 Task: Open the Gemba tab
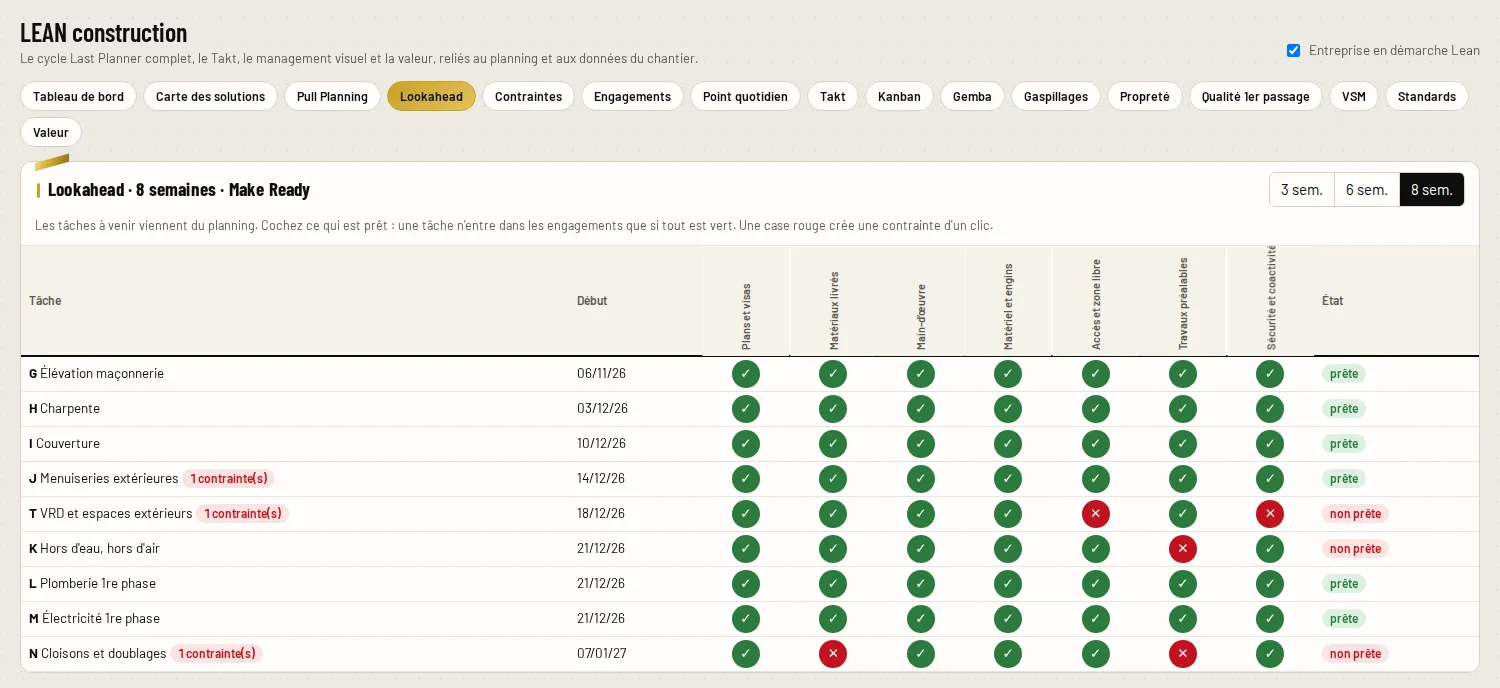click(x=972, y=97)
